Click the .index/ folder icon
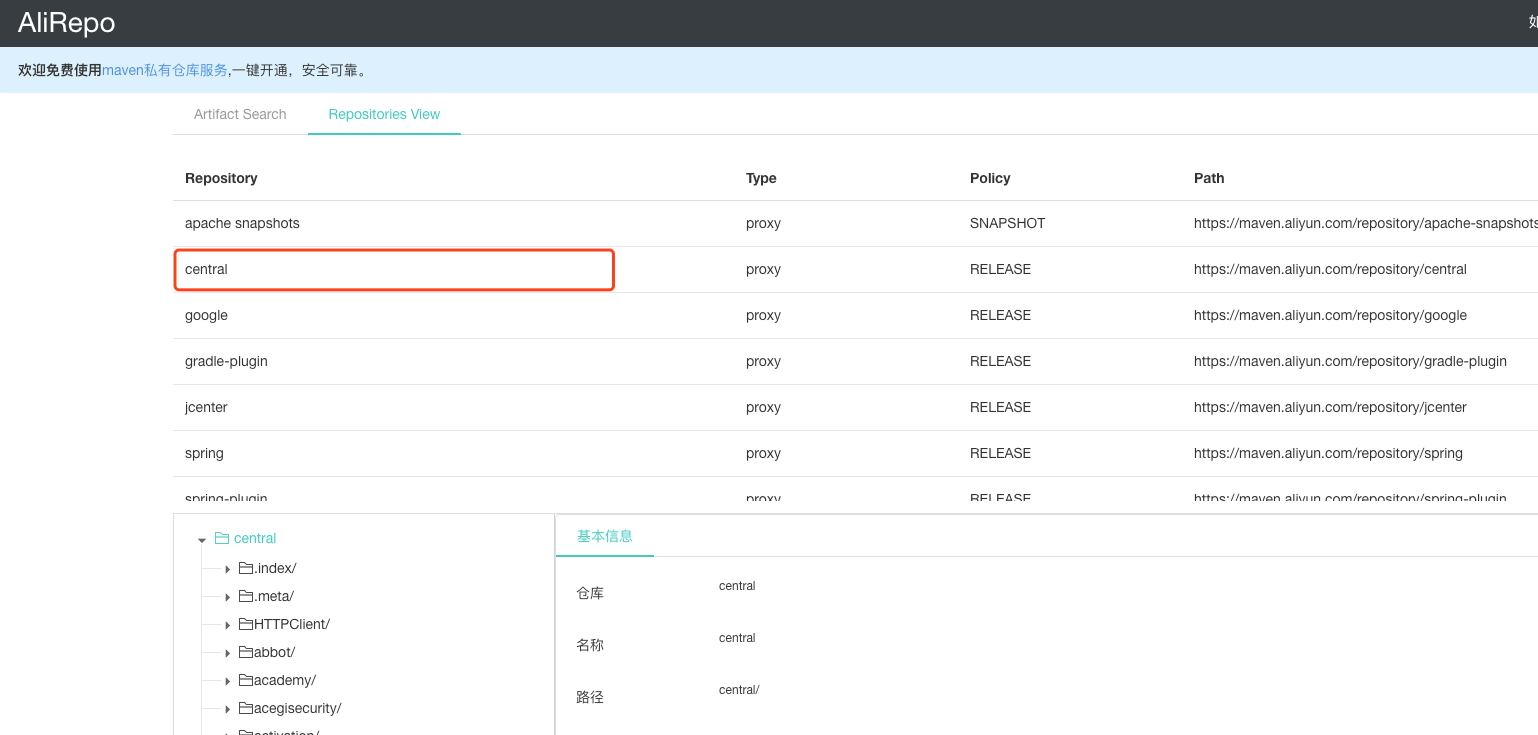This screenshot has width=1538, height=735. (246, 568)
